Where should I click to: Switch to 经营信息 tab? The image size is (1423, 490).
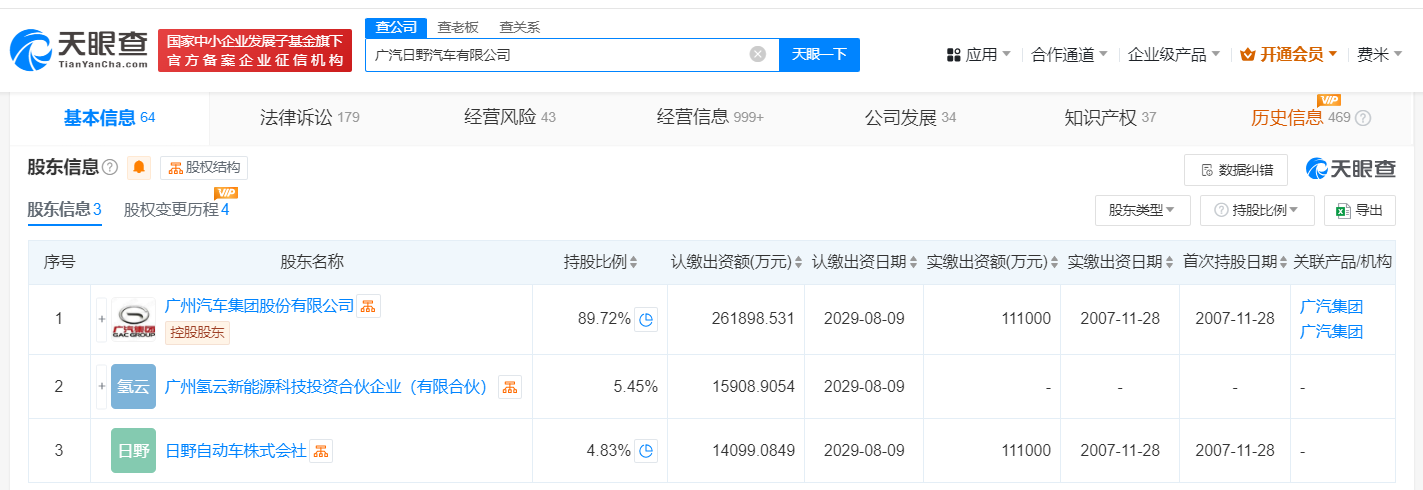coord(710,118)
